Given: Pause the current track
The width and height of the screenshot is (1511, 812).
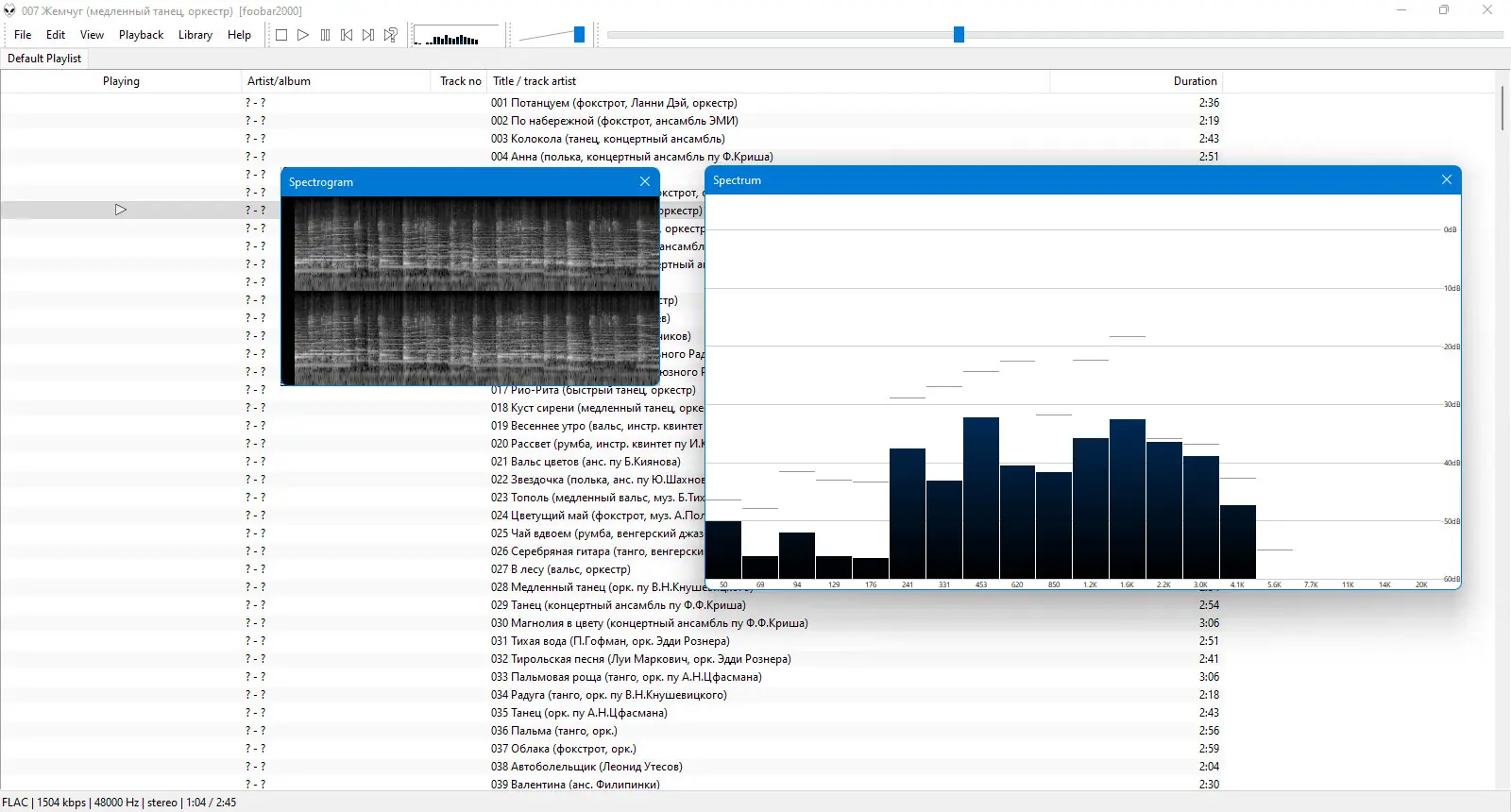Looking at the screenshot, I should (x=325, y=35).
